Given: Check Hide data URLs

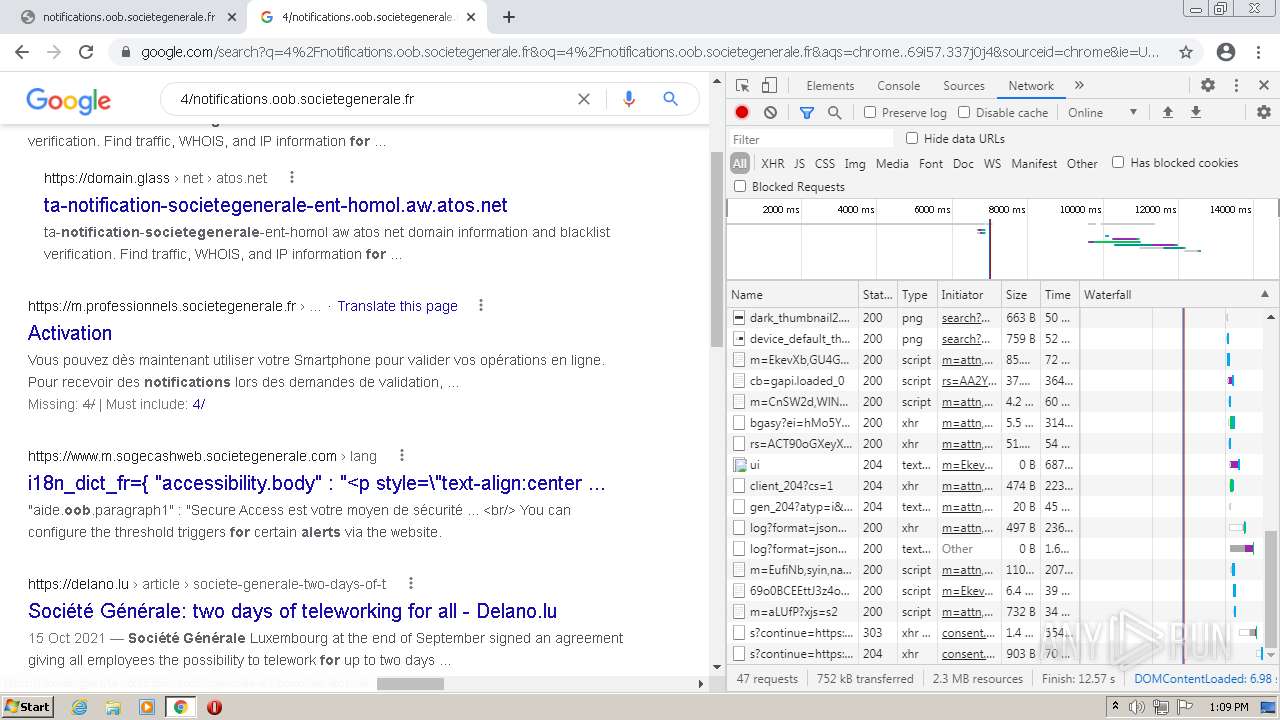Looking at the screenshot, I should click(x=912, y=138).
